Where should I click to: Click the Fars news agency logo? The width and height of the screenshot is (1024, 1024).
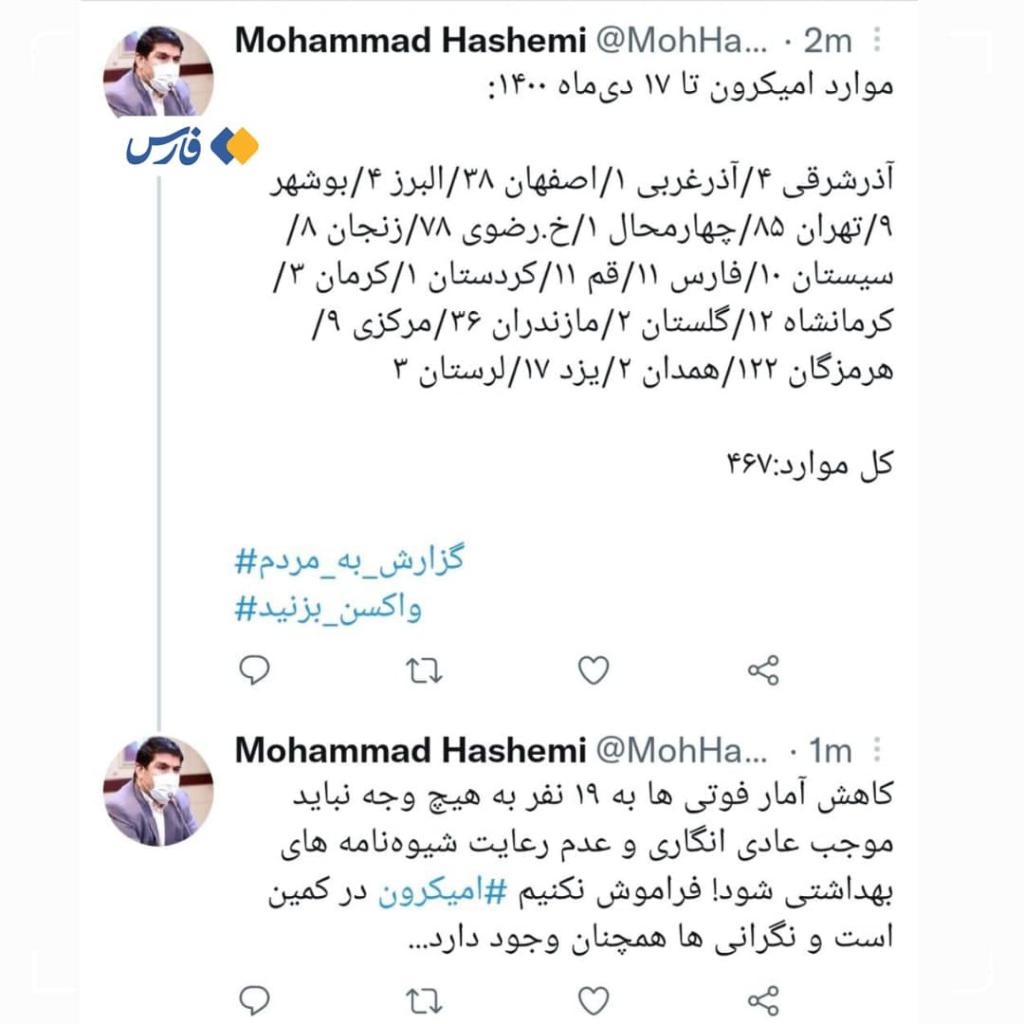[192, 145]
